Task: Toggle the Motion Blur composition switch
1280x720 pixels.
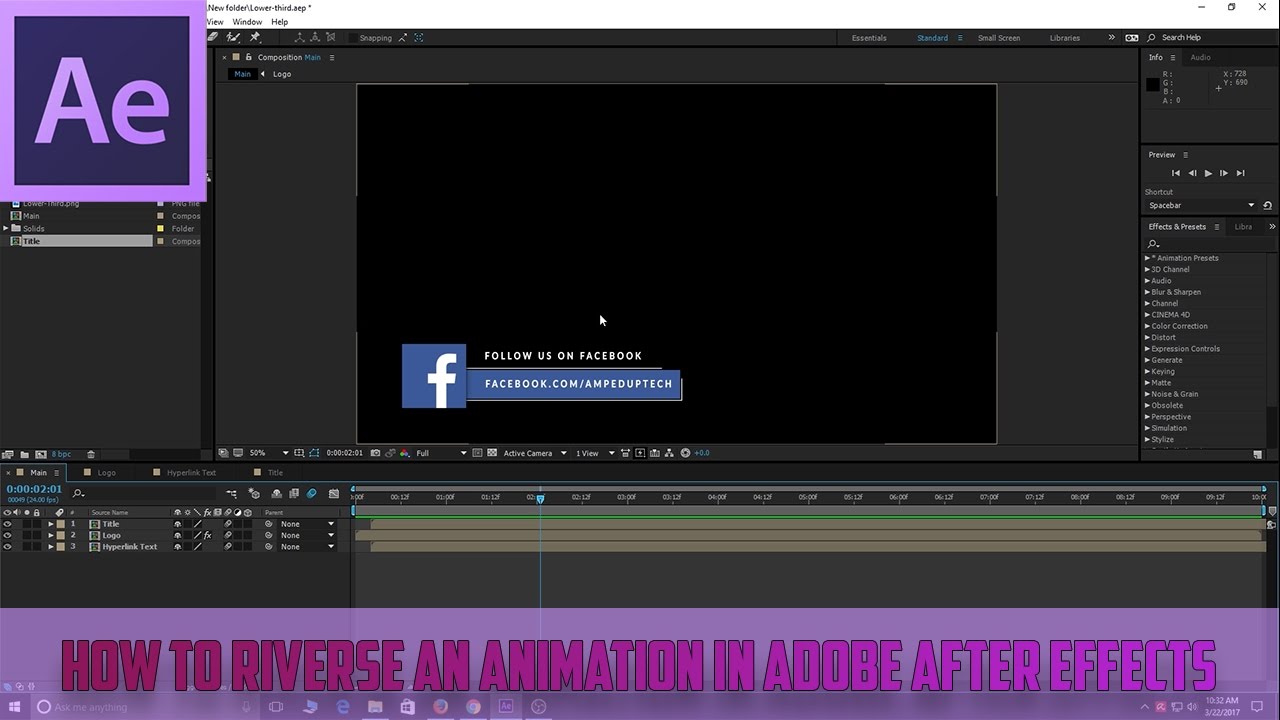Action: point(311,494)
